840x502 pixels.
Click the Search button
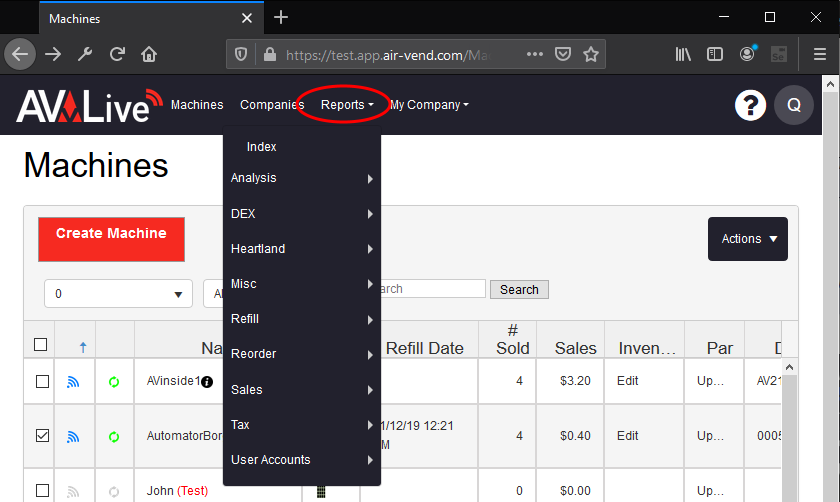point(519,290)
